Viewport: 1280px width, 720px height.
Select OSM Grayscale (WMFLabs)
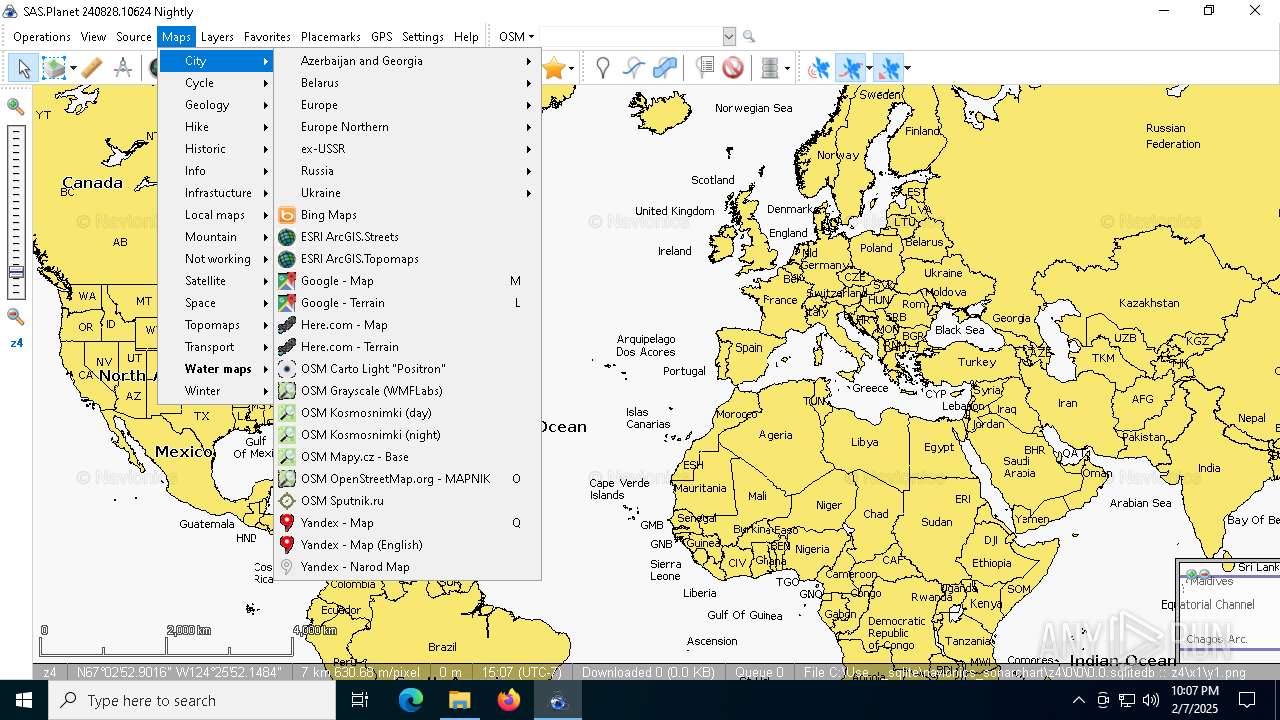coord(407,391)
